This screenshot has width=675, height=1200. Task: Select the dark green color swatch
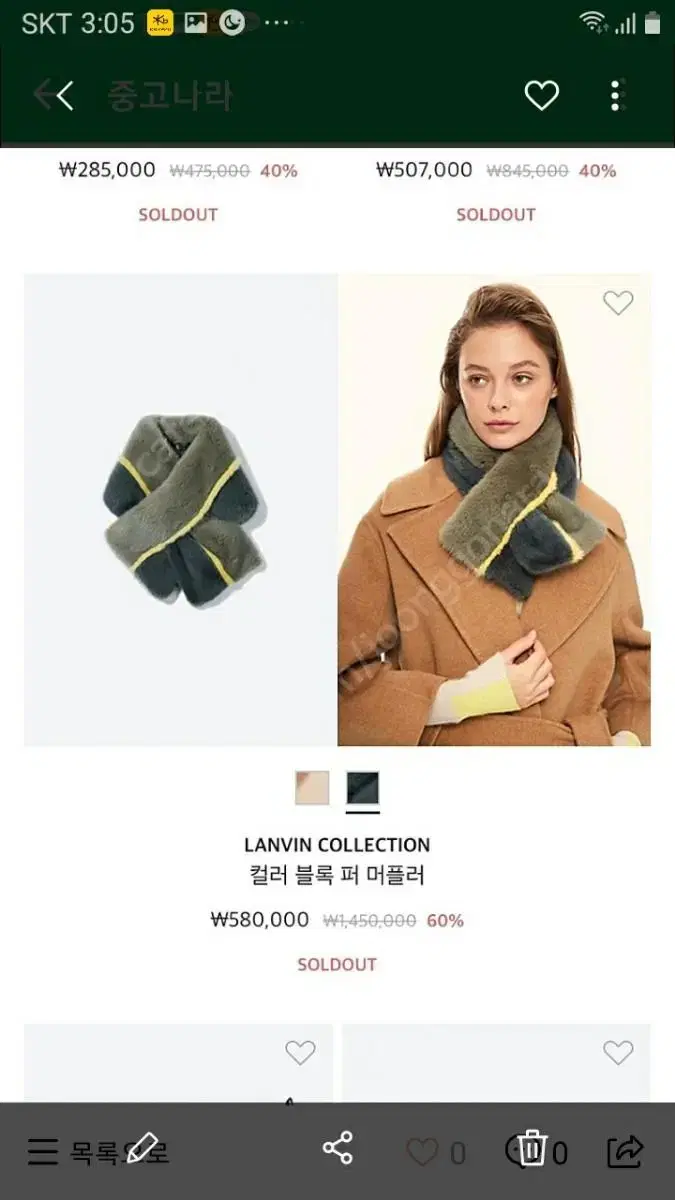(362, 788)
